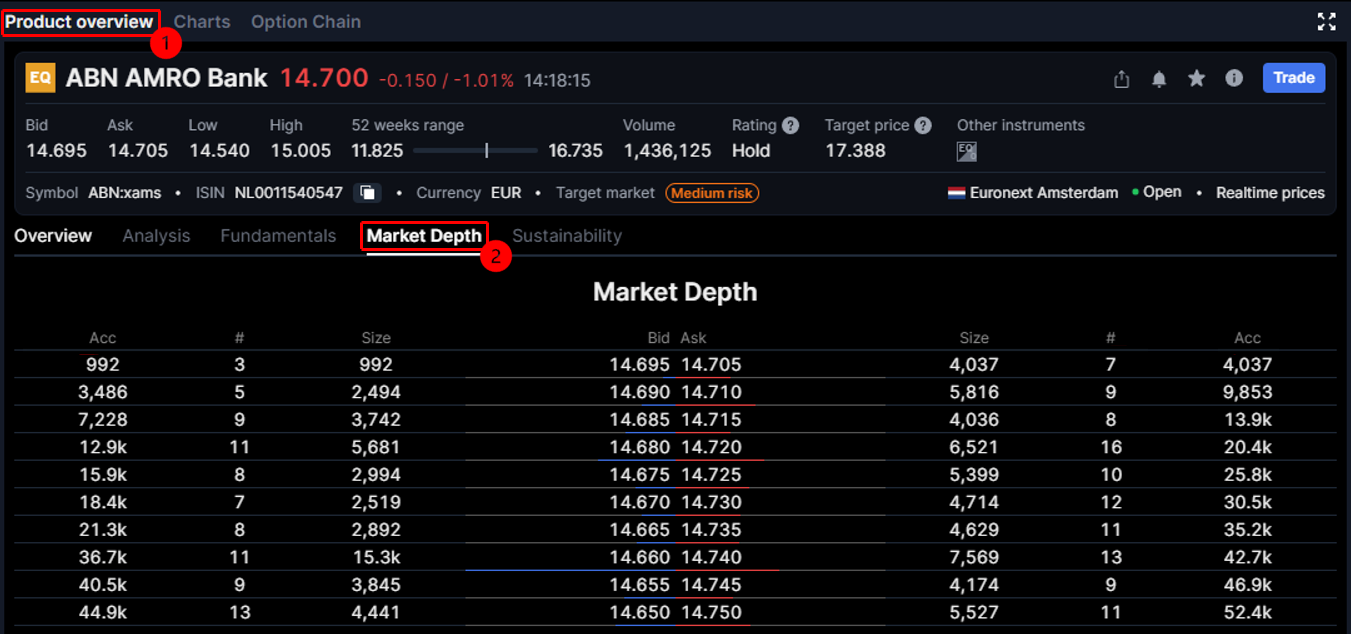Click the share icon beside the bell
Viewport: 1351px width, 634px height.
[1121, 79]
